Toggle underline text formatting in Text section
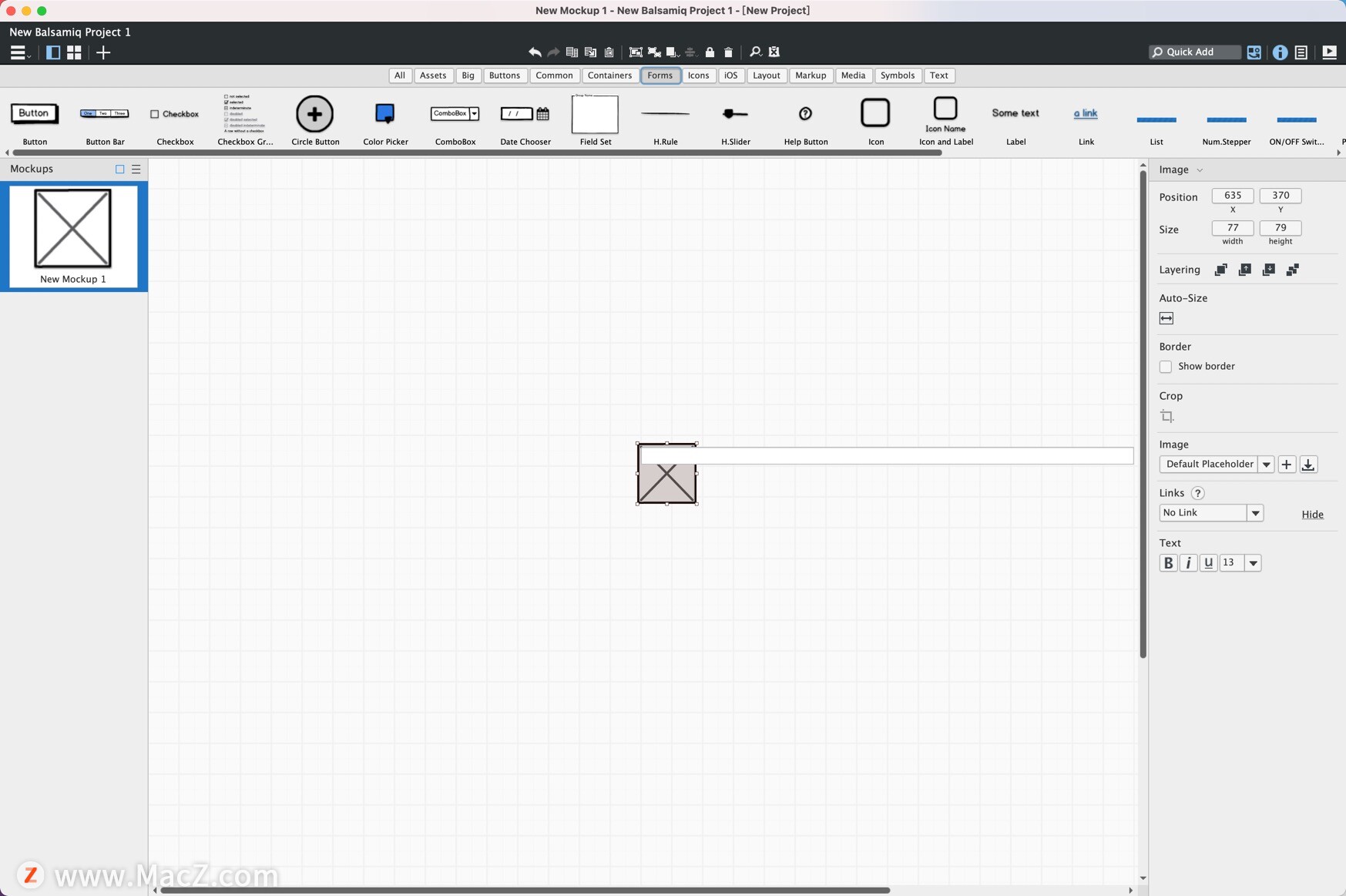1346x896 pixels. coord(1207,562)
